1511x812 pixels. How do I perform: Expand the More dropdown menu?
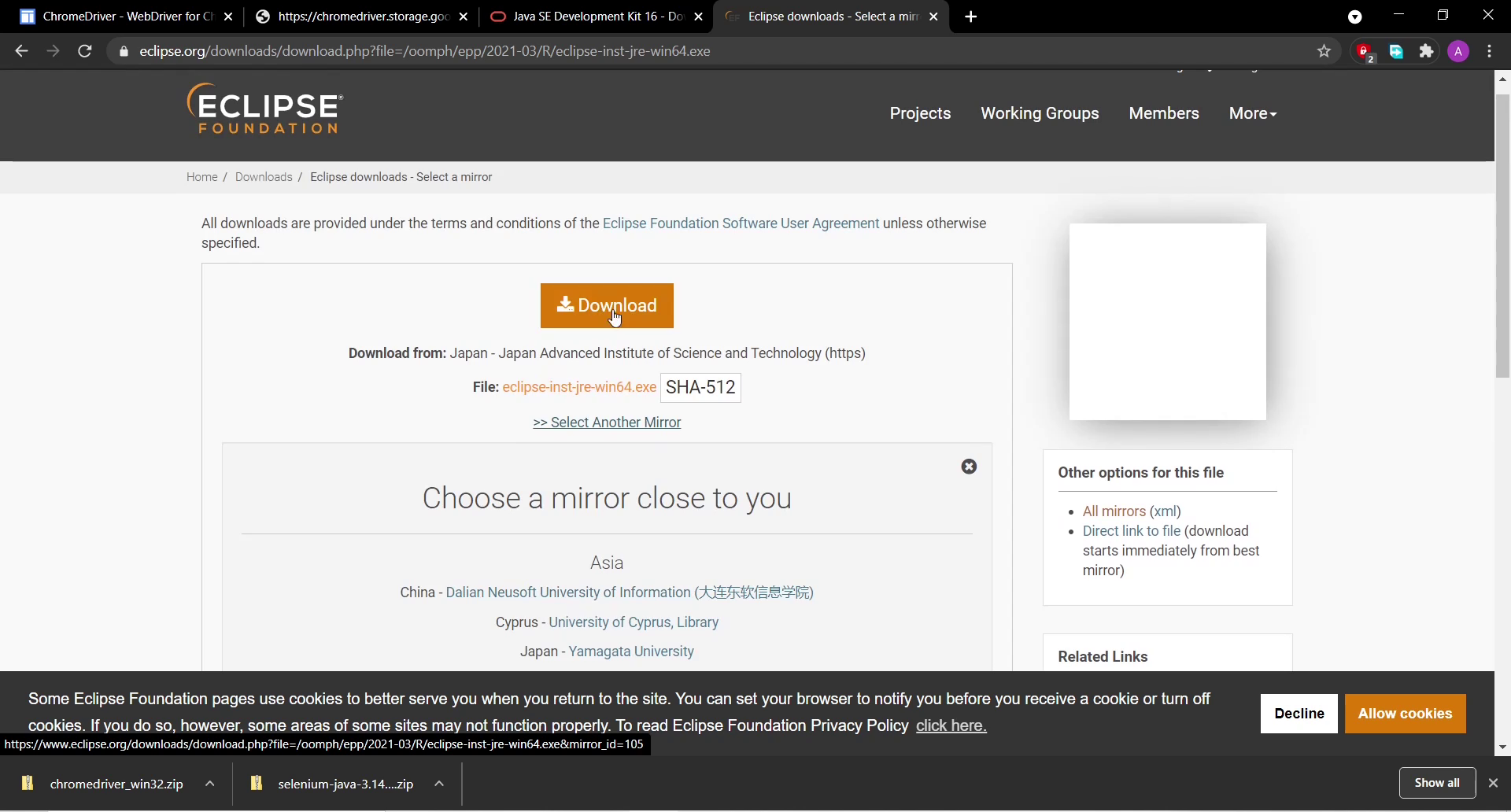point(1253,113)
